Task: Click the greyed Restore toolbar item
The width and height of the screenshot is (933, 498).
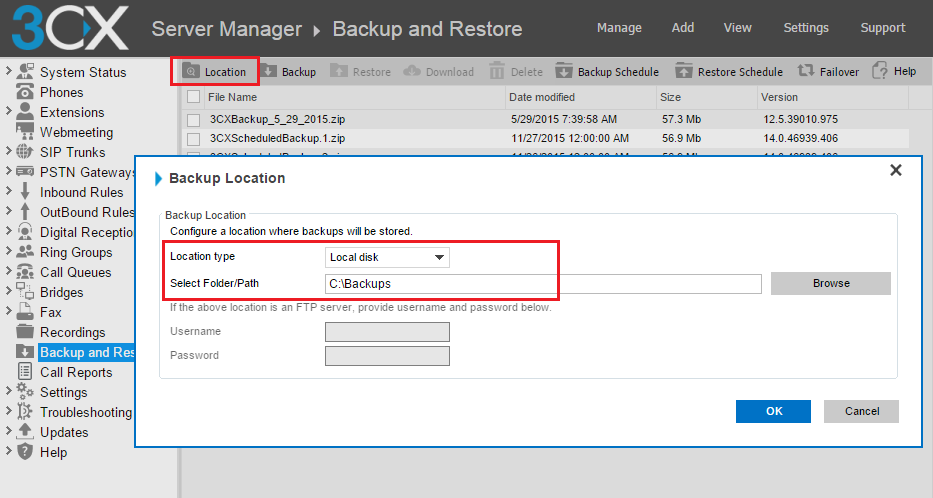Action: point(361,71)
